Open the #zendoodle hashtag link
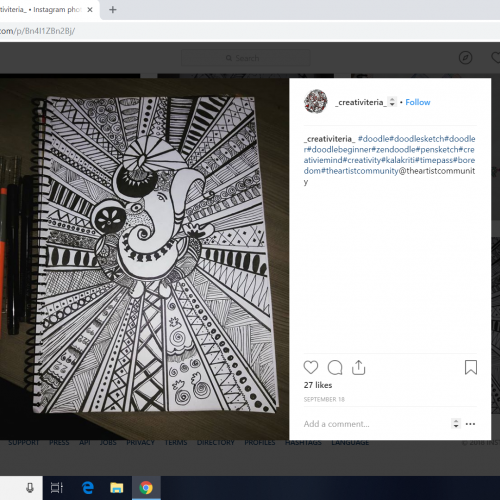The height and width of the screenshot is (500, 500). [x=394, y=149]
